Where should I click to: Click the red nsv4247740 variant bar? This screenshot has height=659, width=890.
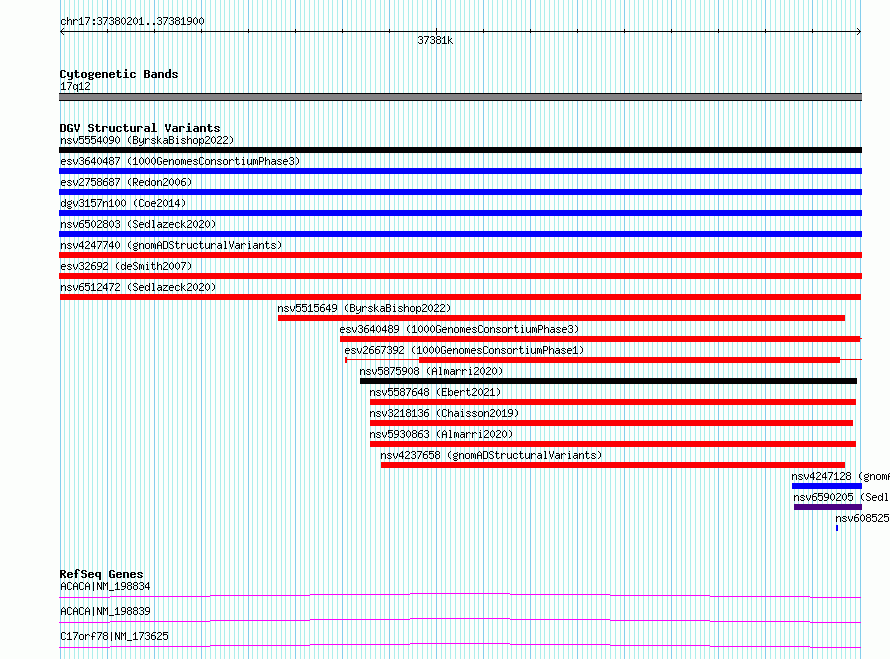[460, 255]
